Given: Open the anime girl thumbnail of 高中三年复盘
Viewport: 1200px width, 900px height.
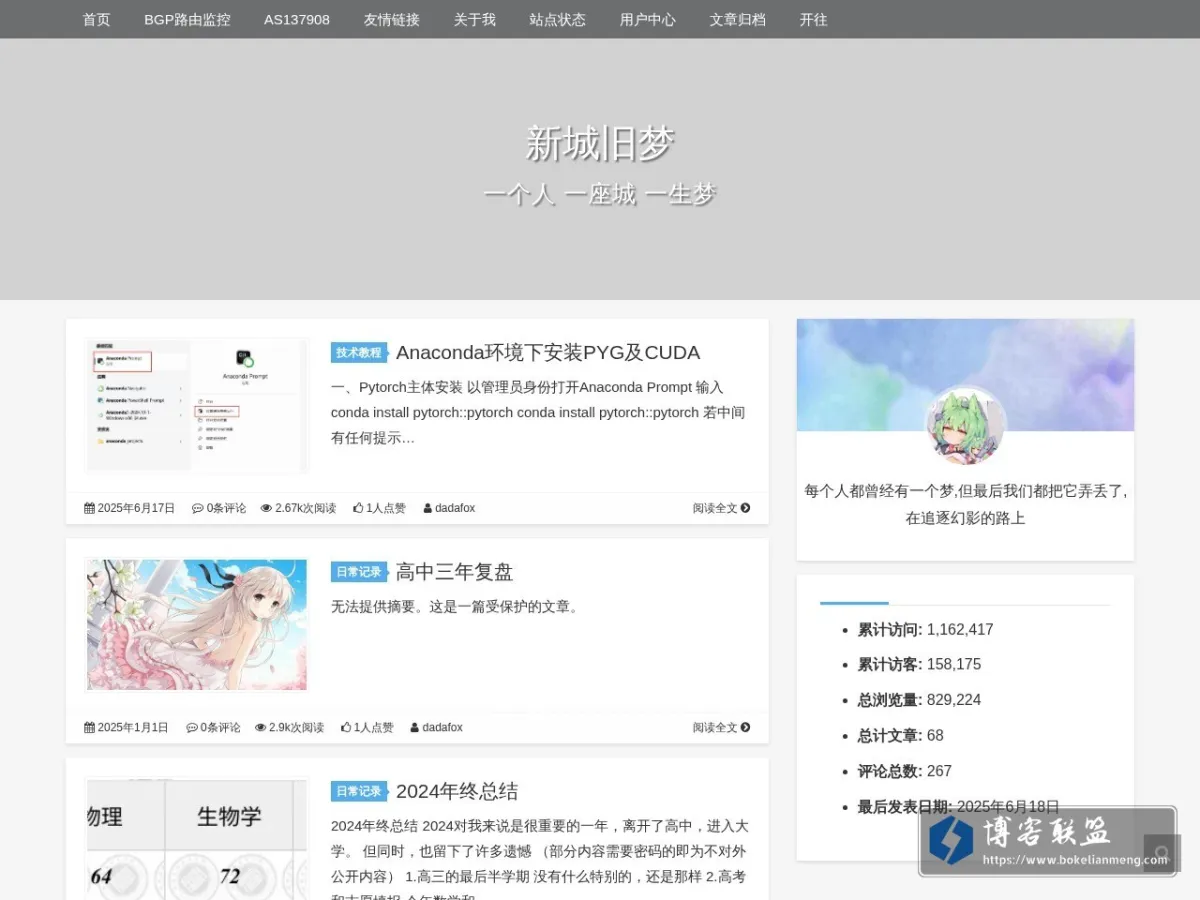Looking at the screenshot, I should point(197,625).
